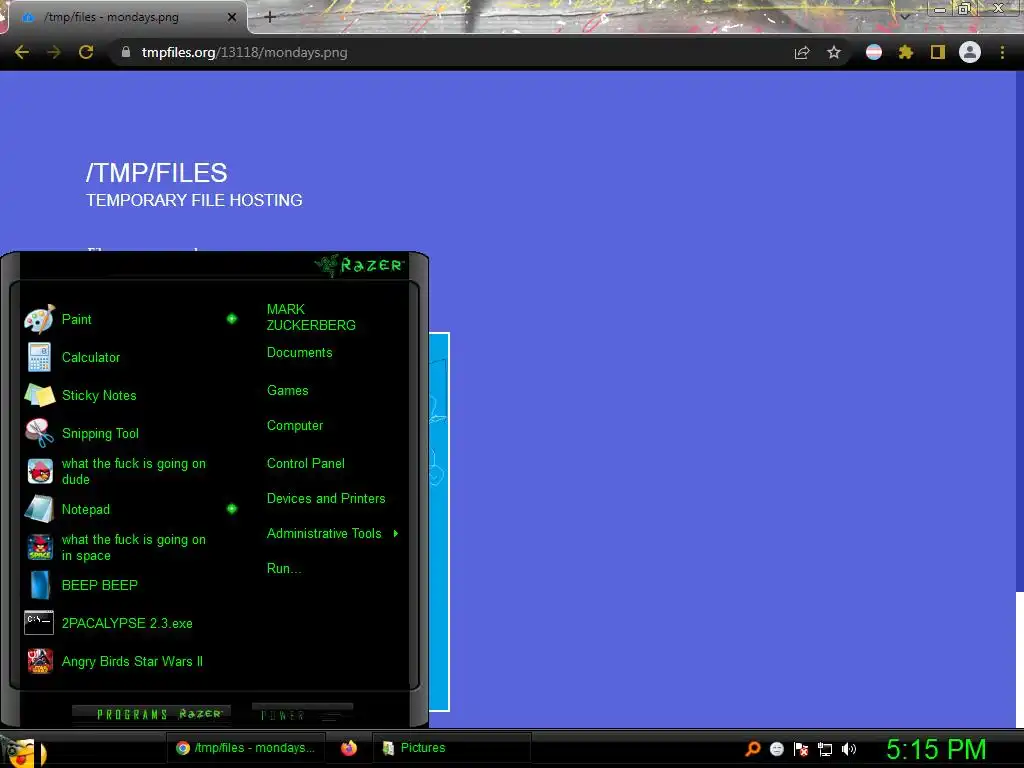This screenshot has width=1024, height=768.
Task: Go forward in the browser
Action: [54, 52]
